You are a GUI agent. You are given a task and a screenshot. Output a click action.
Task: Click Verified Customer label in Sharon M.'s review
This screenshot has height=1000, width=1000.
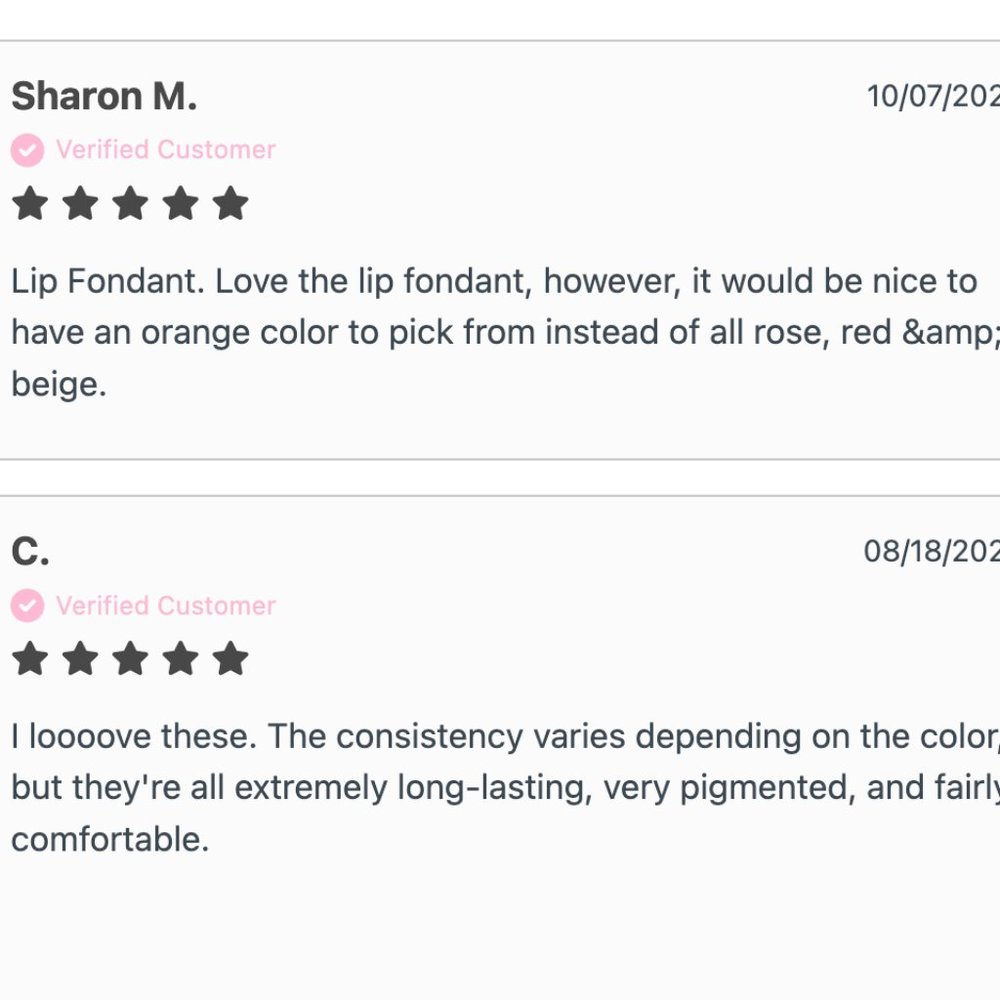[x=165, y=150]
